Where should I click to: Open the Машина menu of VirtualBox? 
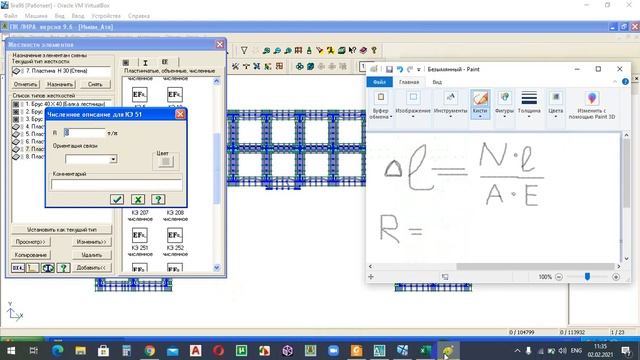36,16
